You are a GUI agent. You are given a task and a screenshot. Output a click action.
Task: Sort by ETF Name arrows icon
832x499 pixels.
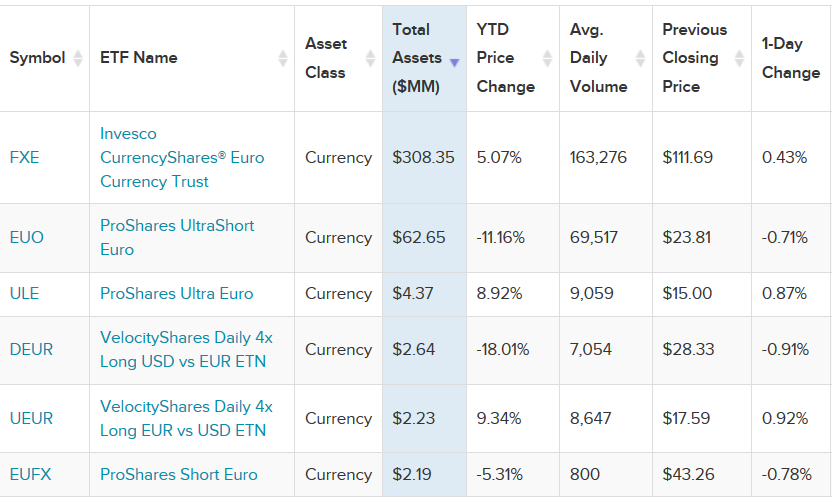coord(282,58)
